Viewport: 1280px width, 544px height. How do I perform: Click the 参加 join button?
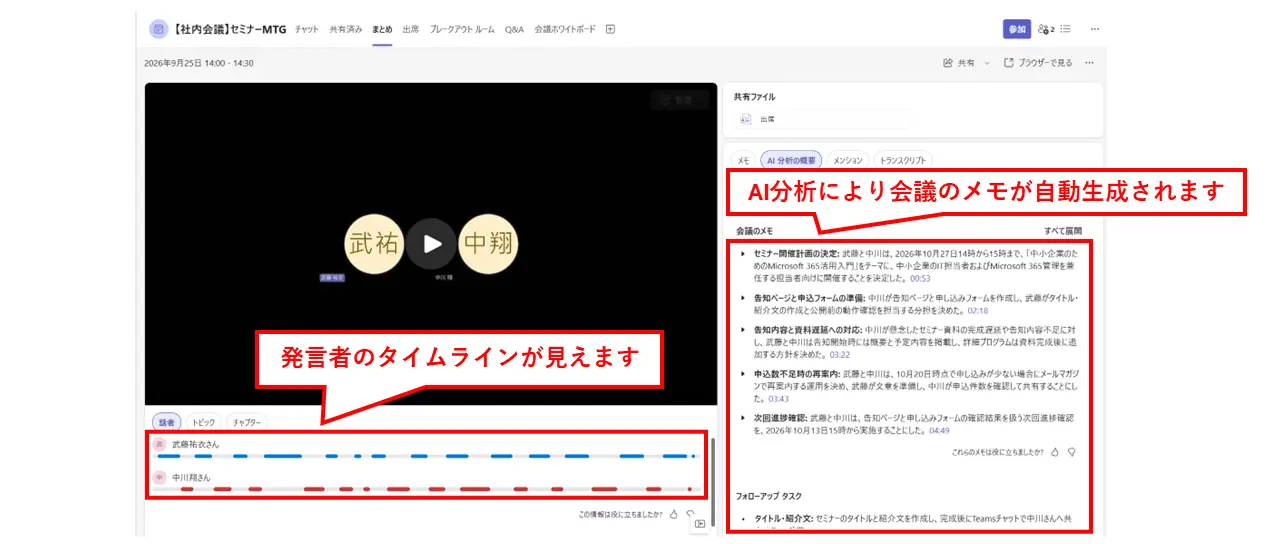[1017, 29]
